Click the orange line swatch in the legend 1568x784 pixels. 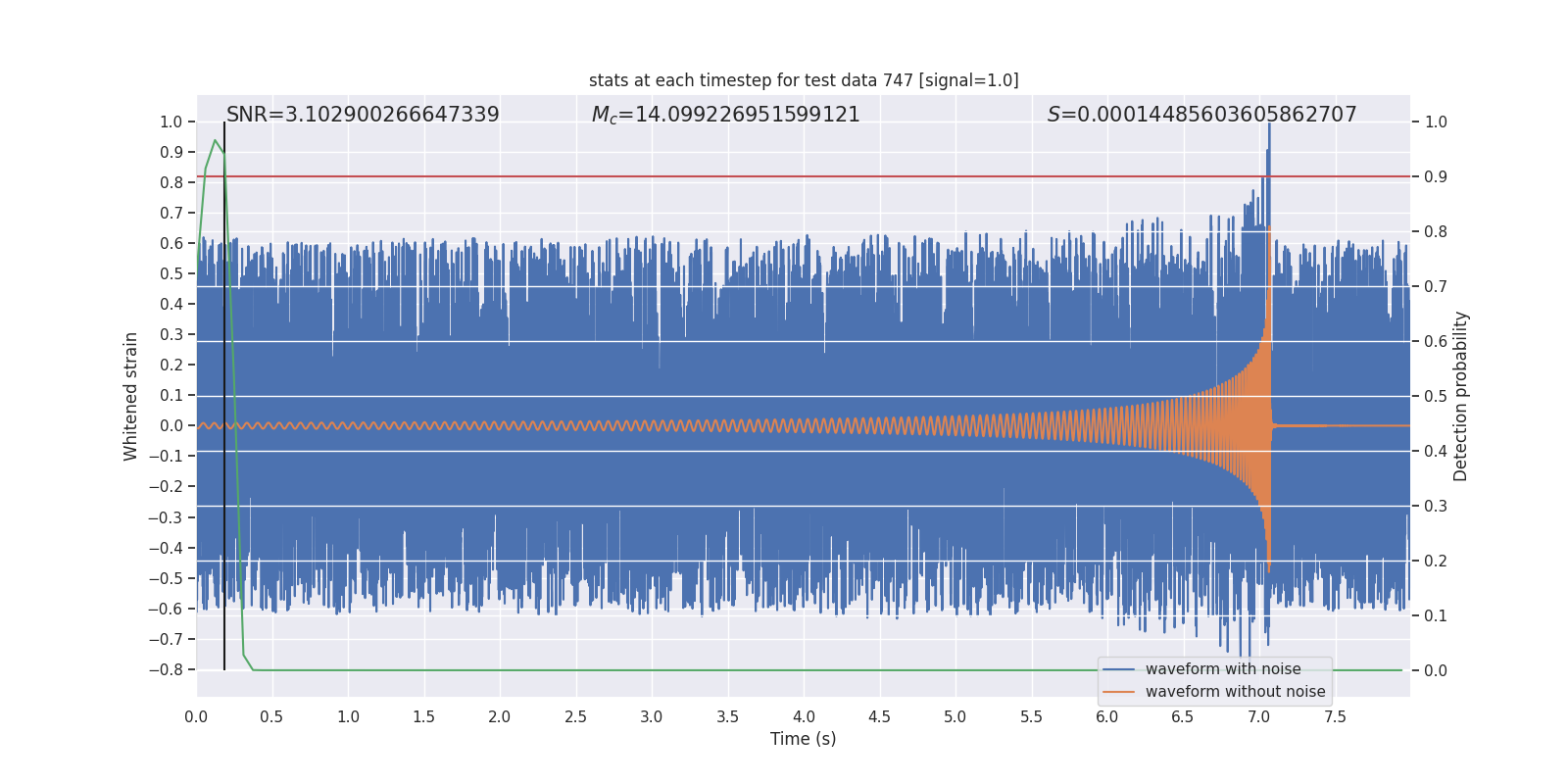pos(1118,692)
